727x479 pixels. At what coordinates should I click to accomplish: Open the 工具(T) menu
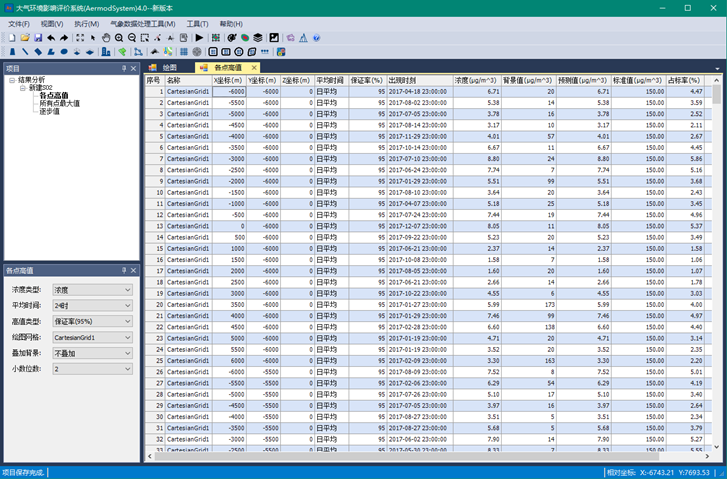(x=197, y=24)
